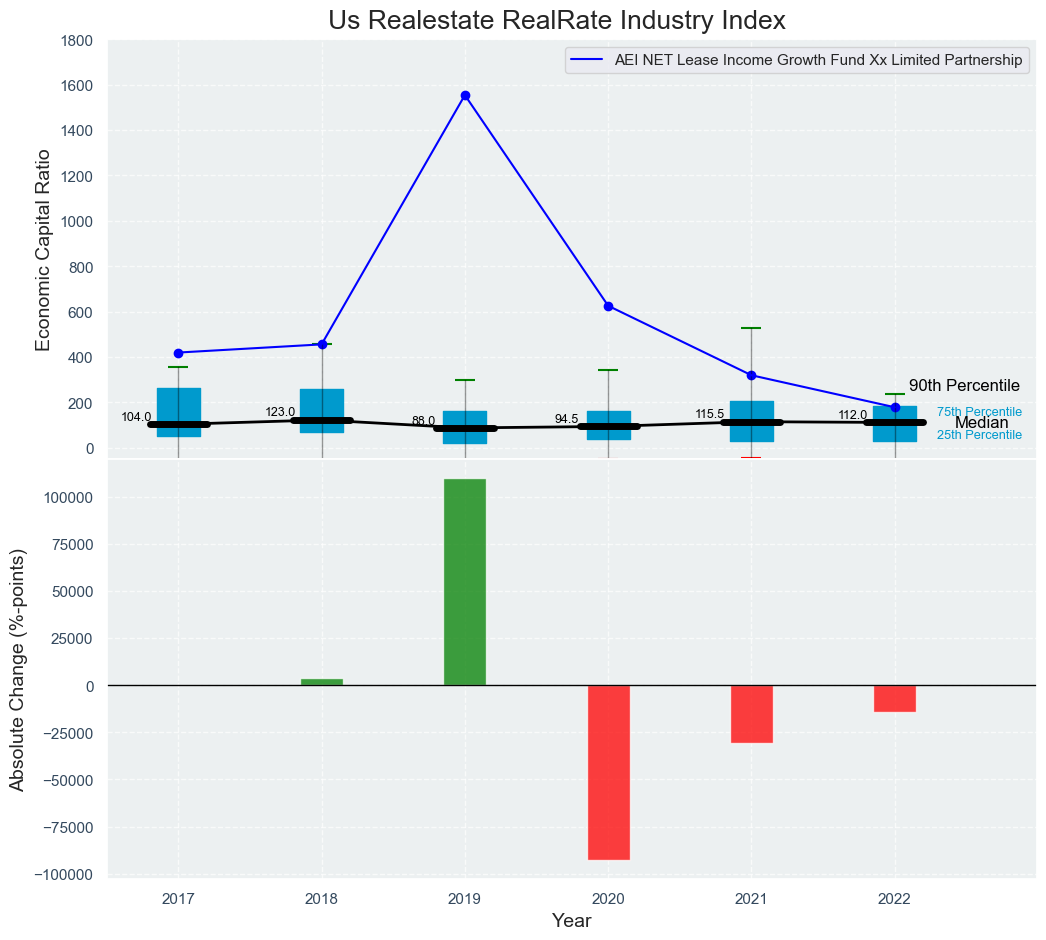
Task: Click the blue data point for 2017
Action: pyautogui.click(x=178, y=353)
